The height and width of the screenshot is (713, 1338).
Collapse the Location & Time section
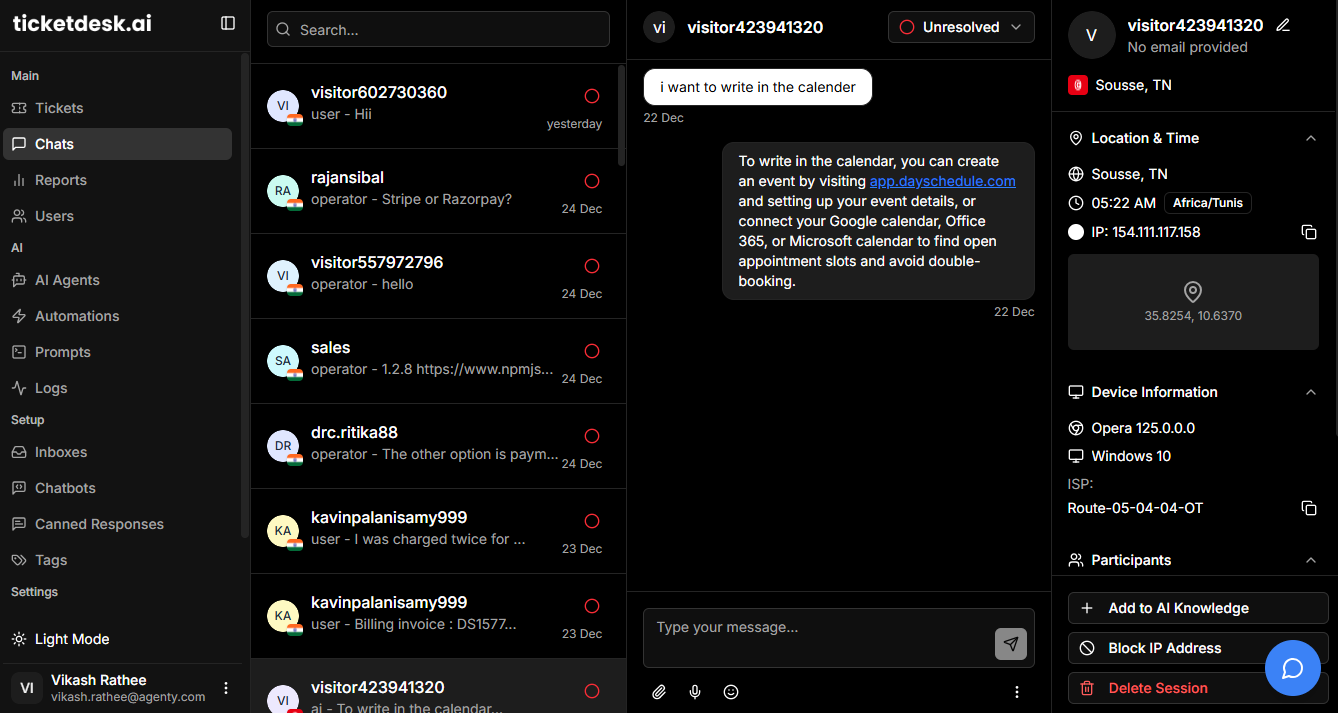[1310, 138]
